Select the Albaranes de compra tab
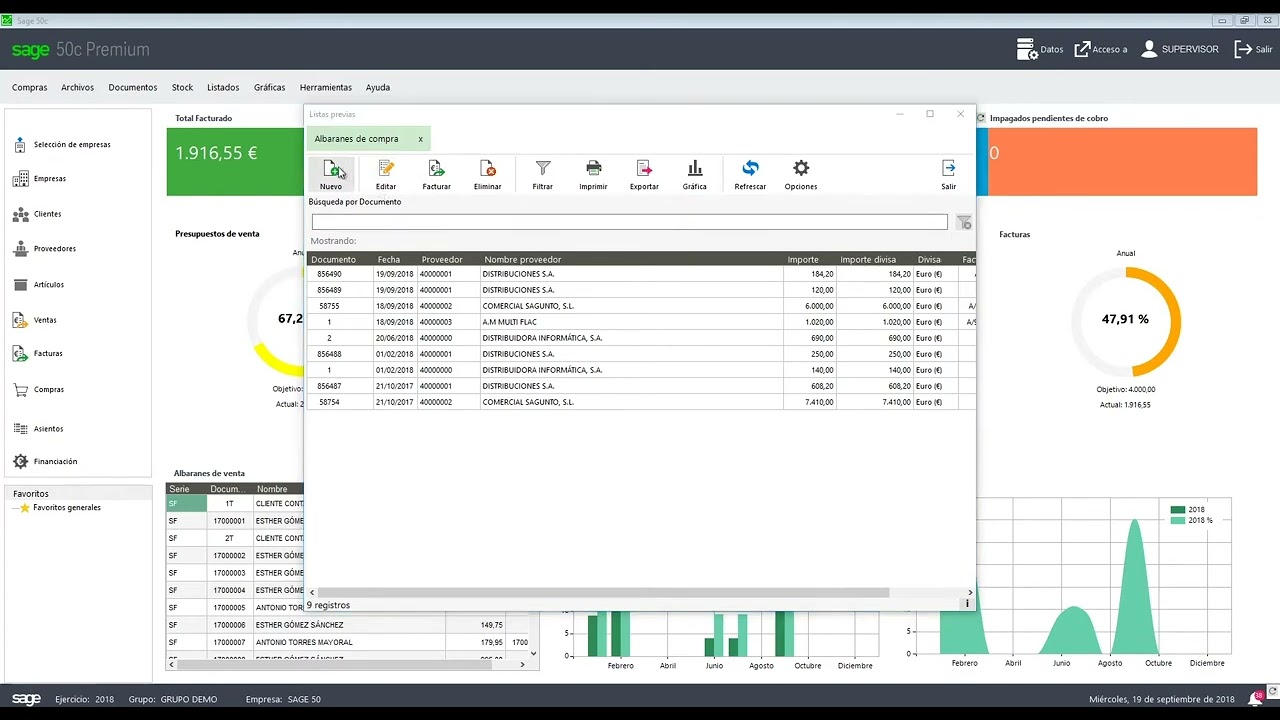Image resolution: width=1280 pixels, height=720 pixels. pos(357,139)
